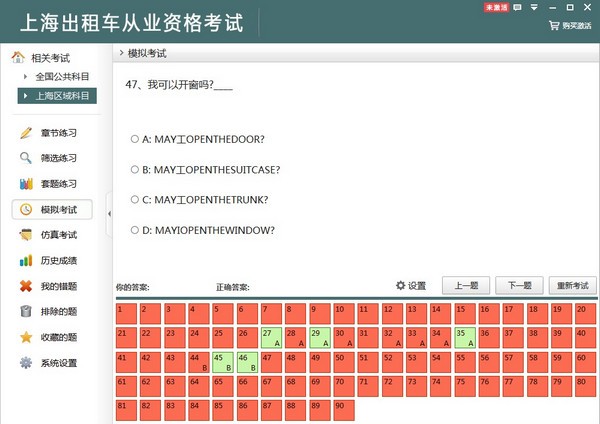Jump to green question box 27

pyautogui.click(x=272, y=338)
